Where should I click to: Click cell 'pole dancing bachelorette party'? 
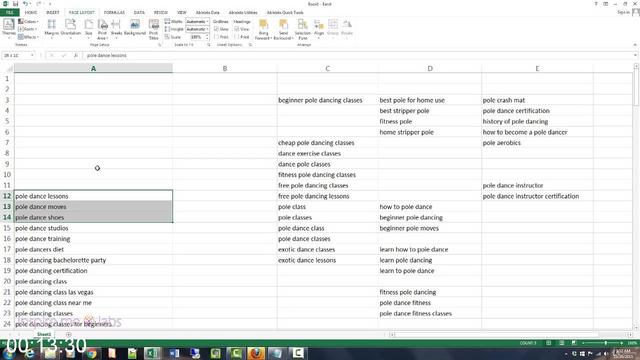93,260
